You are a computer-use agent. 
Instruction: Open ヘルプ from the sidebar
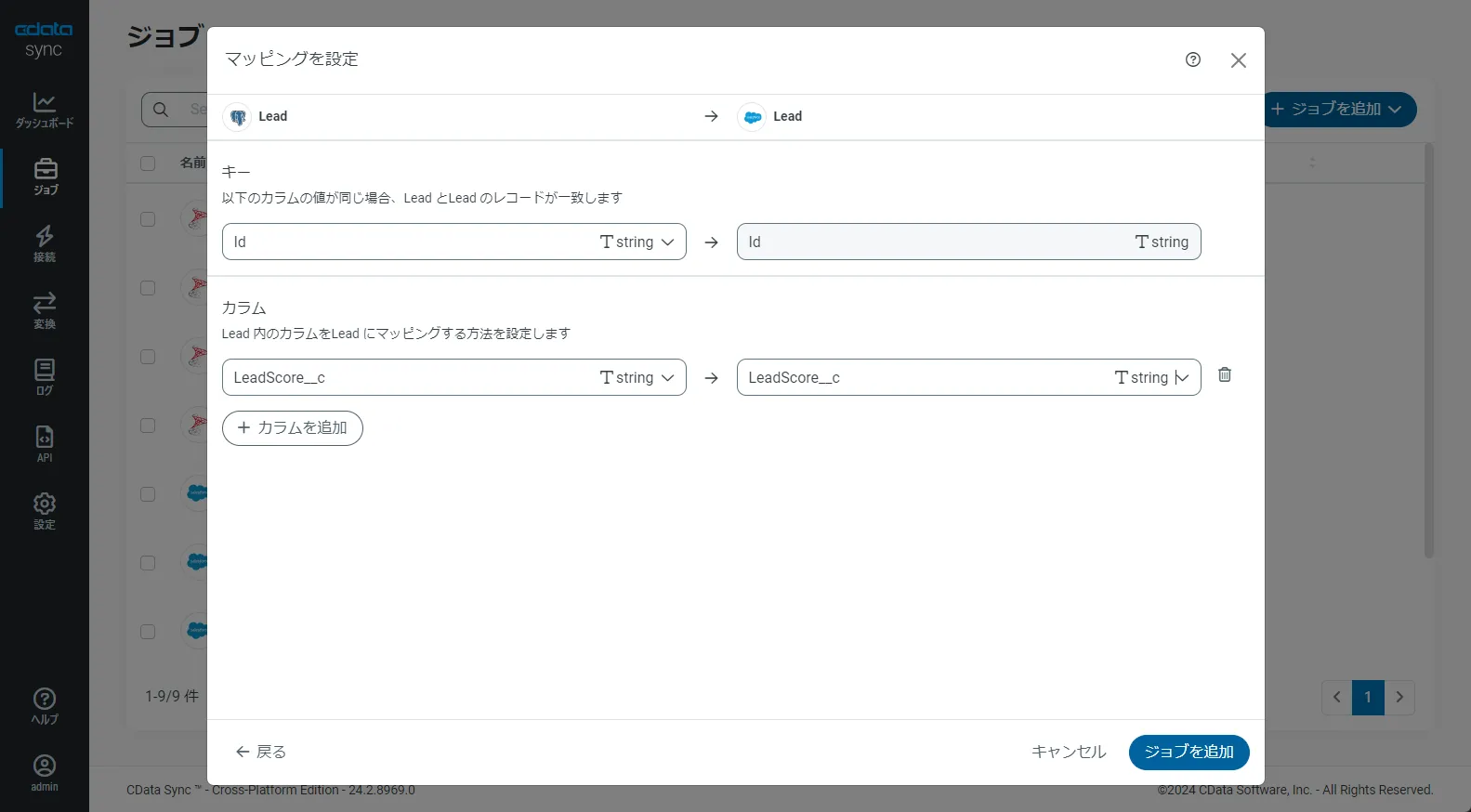(45, 706)
